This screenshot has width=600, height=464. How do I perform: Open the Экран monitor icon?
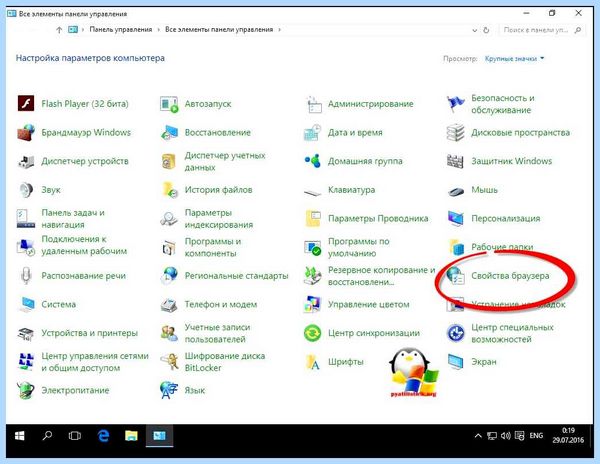click(455, 362)
